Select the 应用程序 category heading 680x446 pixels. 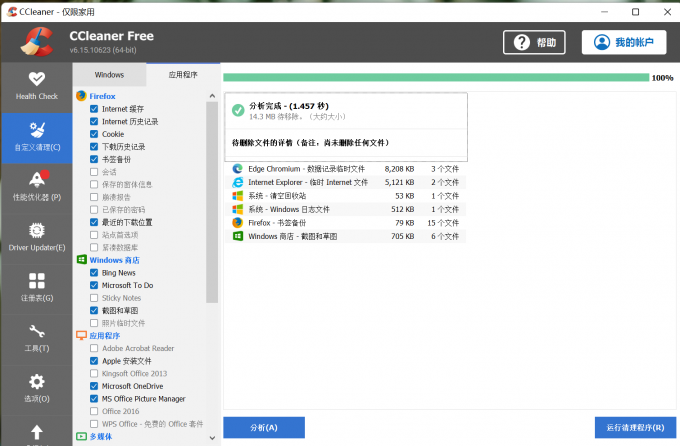click(x=105, y=335)
